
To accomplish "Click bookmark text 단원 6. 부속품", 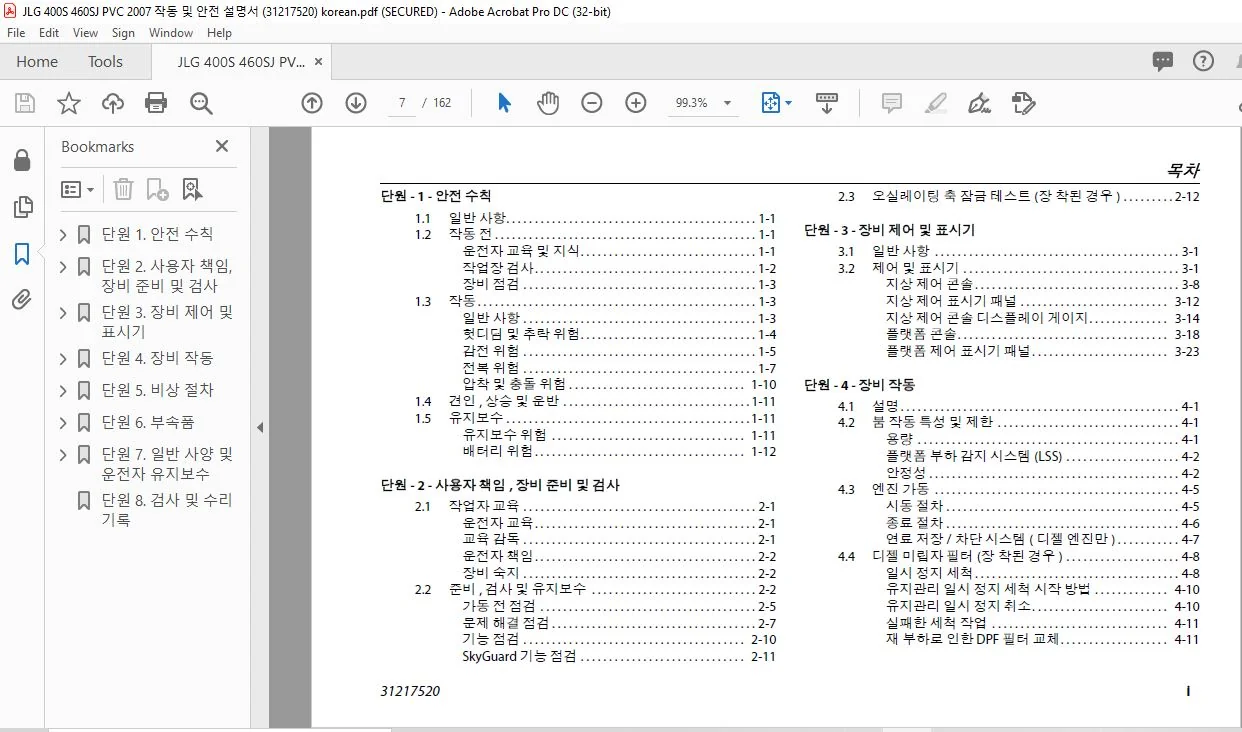I will click(x=148, y=422).
